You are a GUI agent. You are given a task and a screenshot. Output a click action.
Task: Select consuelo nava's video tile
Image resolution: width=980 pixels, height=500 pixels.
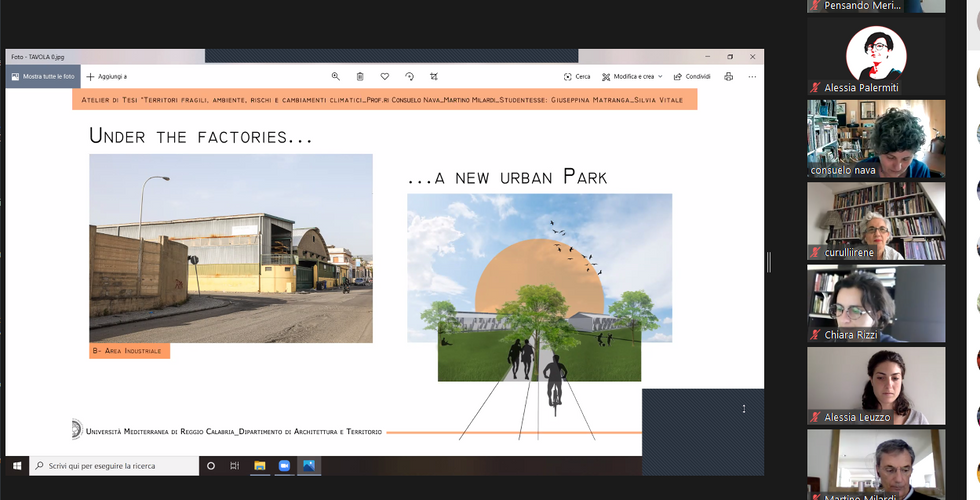[x=876, y=139]
